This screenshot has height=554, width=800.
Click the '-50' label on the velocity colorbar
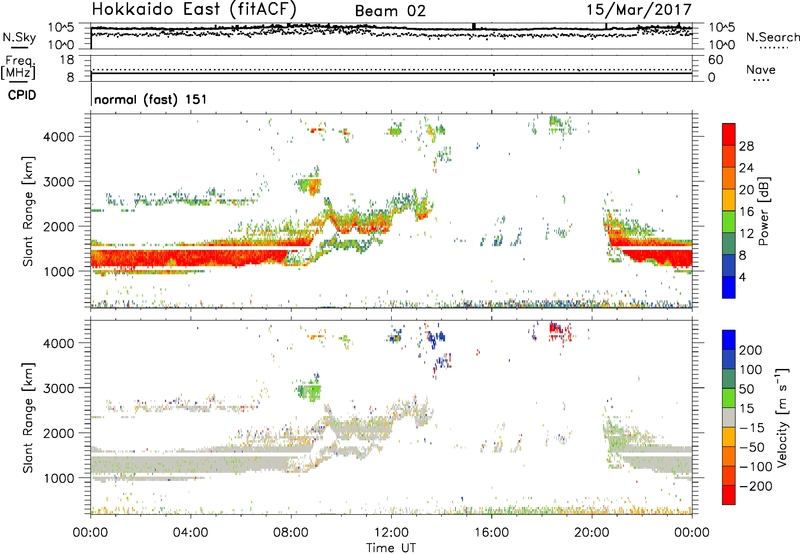click(x=752, y=447)
